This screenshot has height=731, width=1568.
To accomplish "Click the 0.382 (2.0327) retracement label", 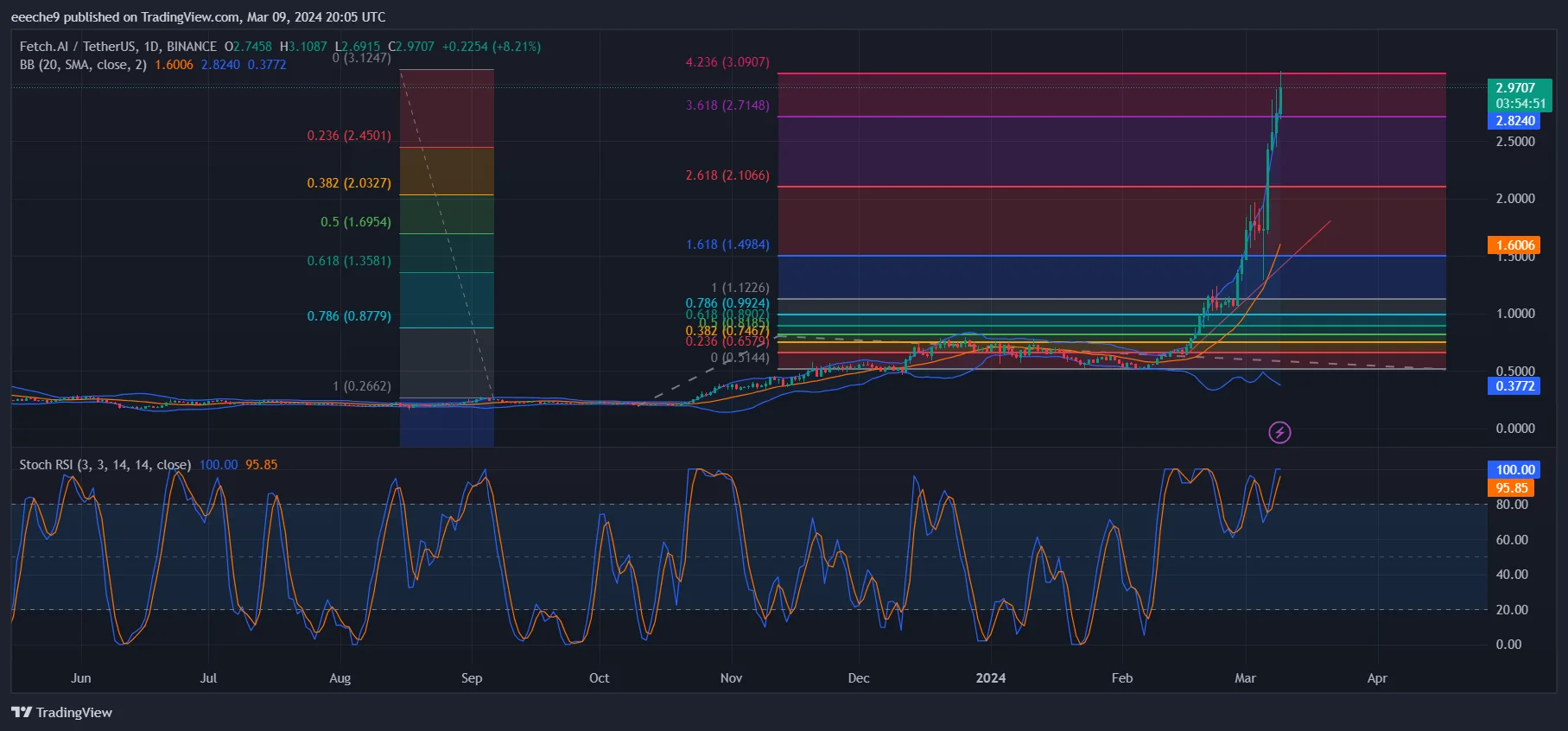I will point(349,183).
